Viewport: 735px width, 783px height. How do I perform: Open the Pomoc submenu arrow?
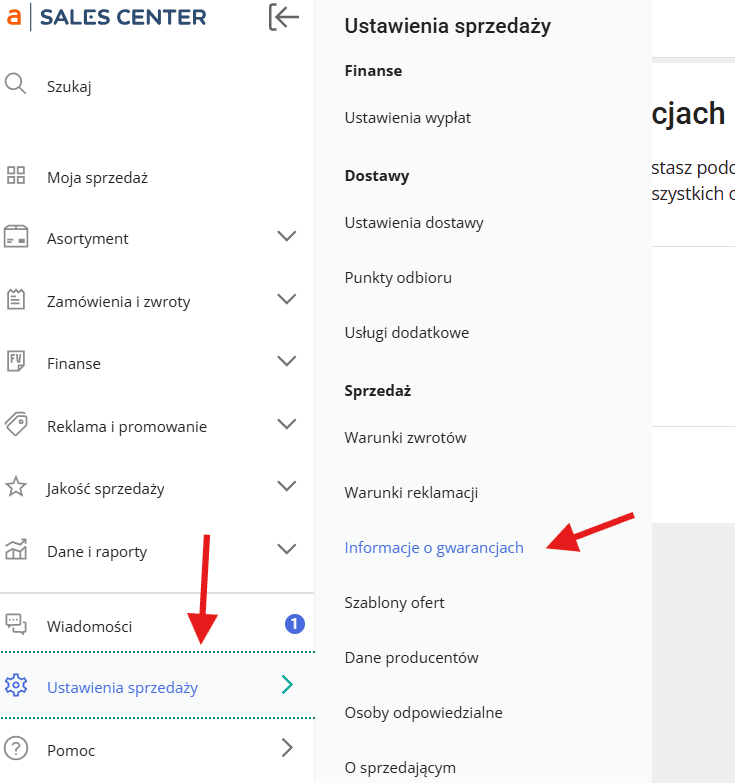(287, 748)
